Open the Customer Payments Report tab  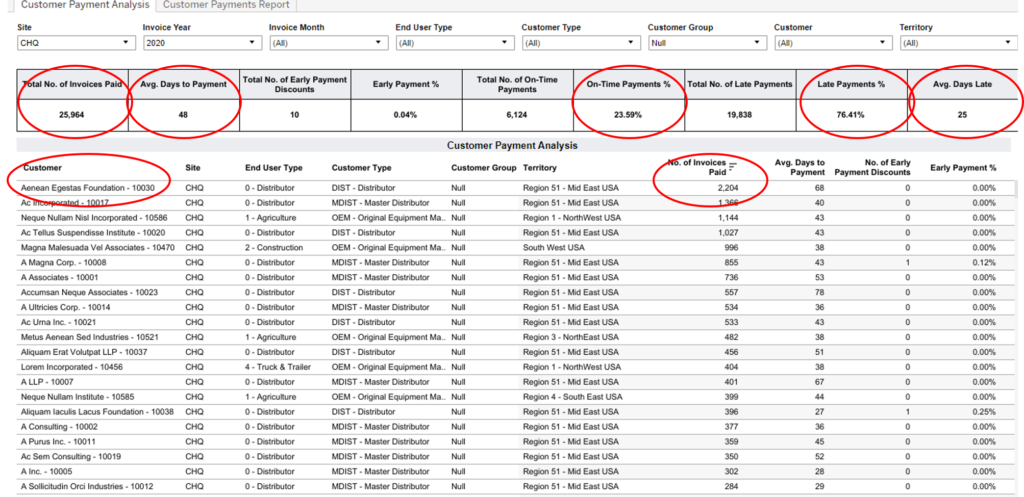pos(227,5)
